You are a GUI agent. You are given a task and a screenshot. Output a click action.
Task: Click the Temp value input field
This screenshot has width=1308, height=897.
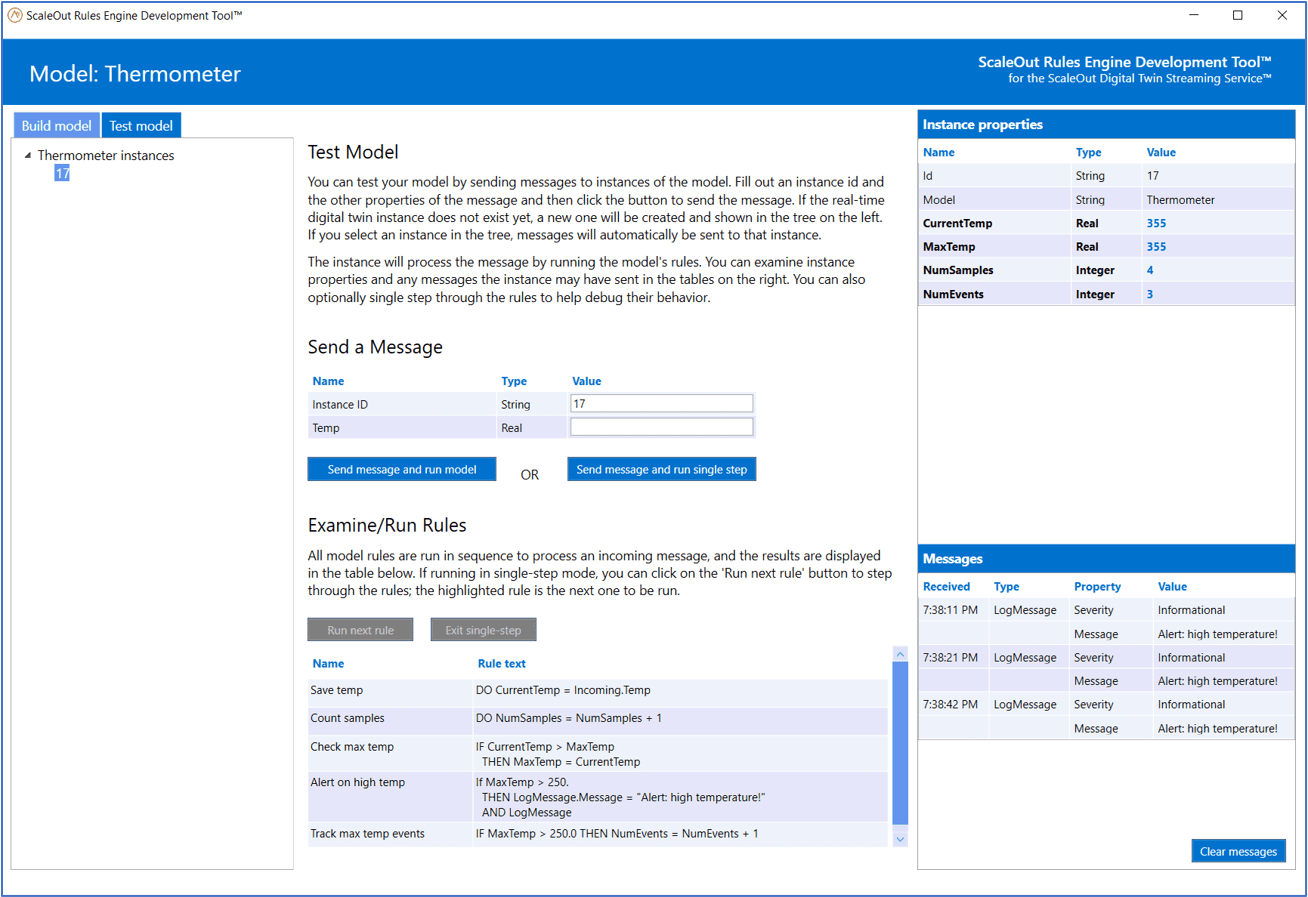pos(661,427)
